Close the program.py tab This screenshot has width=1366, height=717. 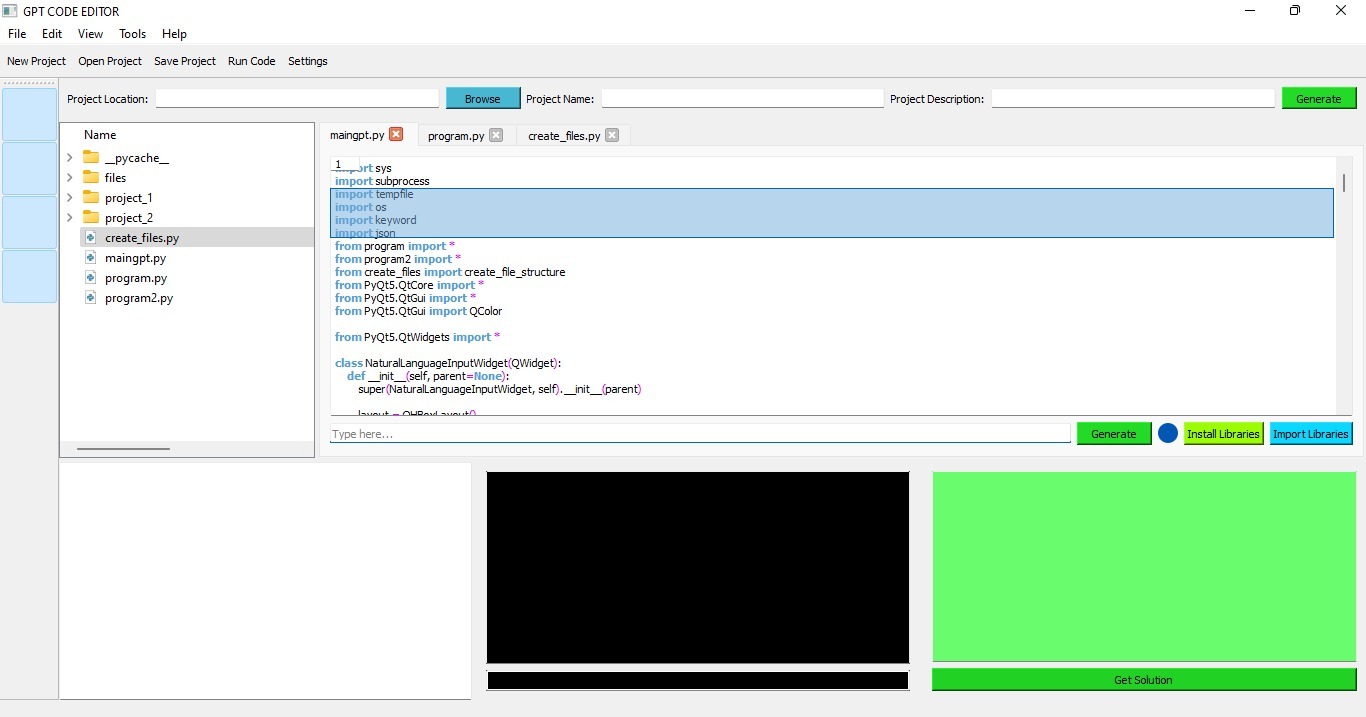click(x=496, y=135)
